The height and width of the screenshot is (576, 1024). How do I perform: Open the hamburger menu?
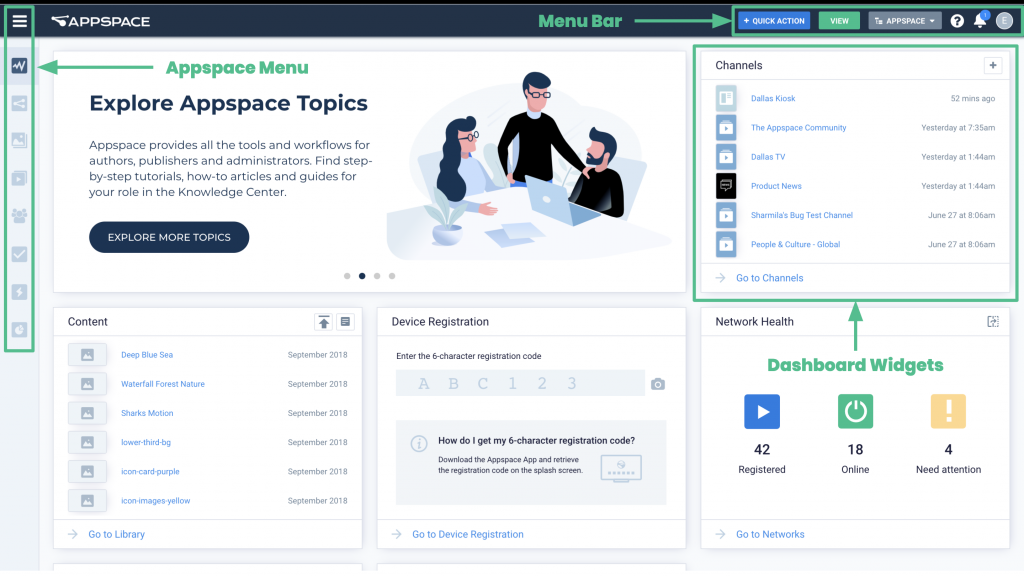click(x=20, y=21)
